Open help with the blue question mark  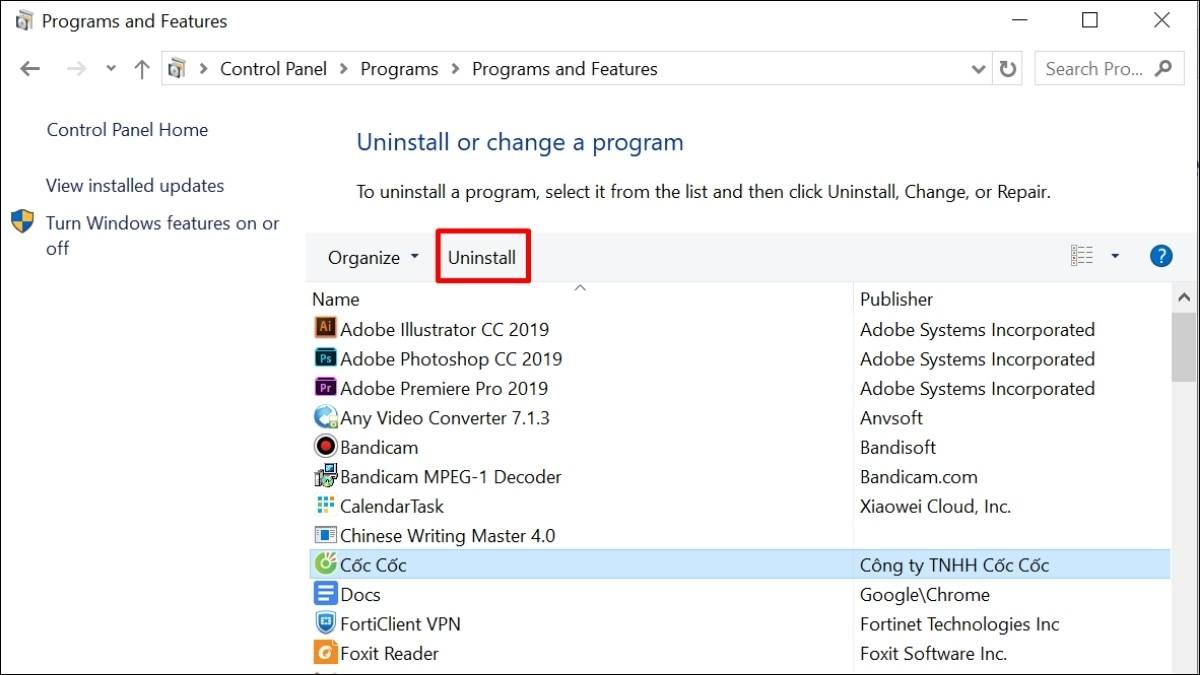tap(1161, 256)
